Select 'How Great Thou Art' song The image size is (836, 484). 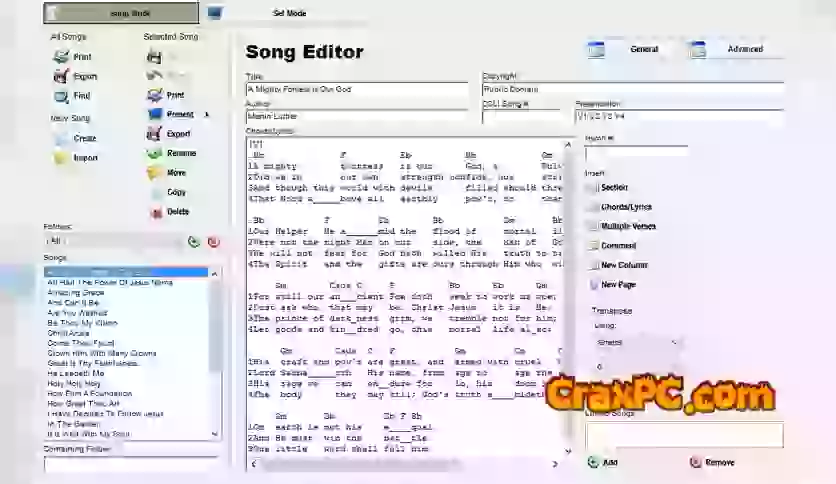click(x=83, y=404)
